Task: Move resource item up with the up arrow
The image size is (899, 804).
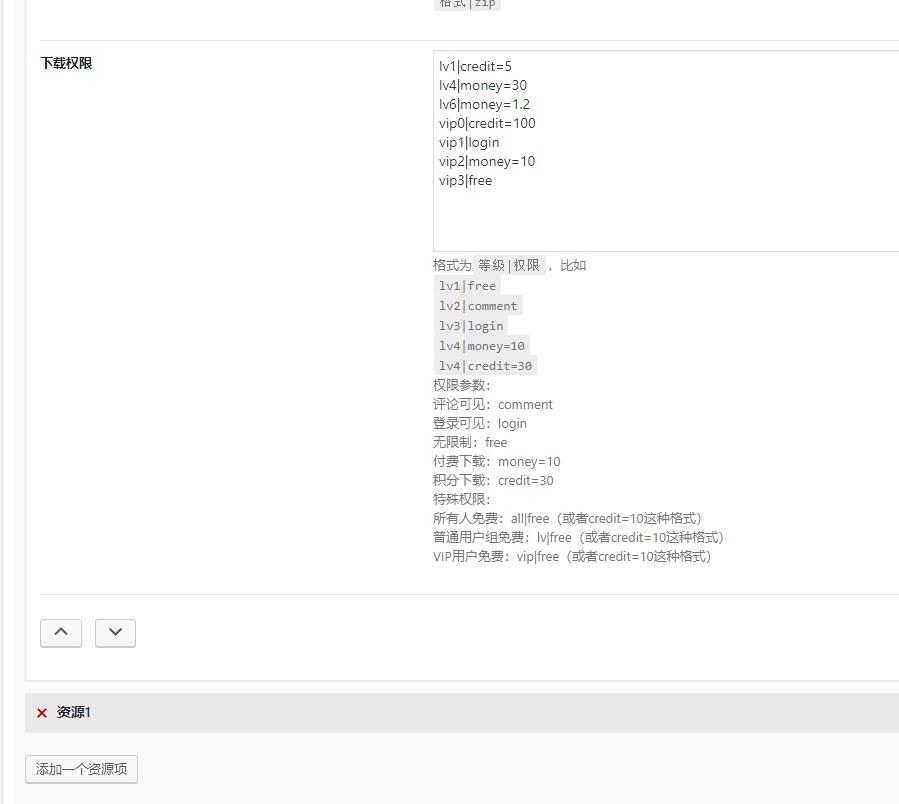Action: 61,633
